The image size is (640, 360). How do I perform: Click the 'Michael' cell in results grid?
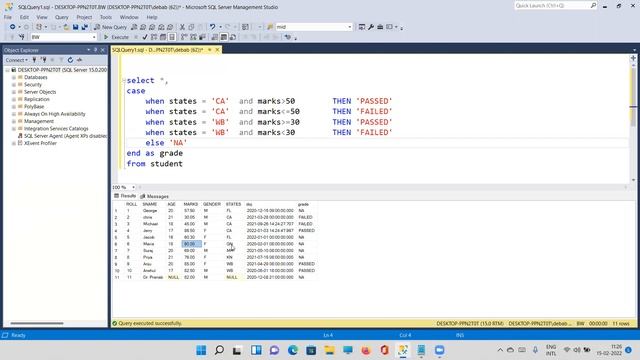coord(150,224)
